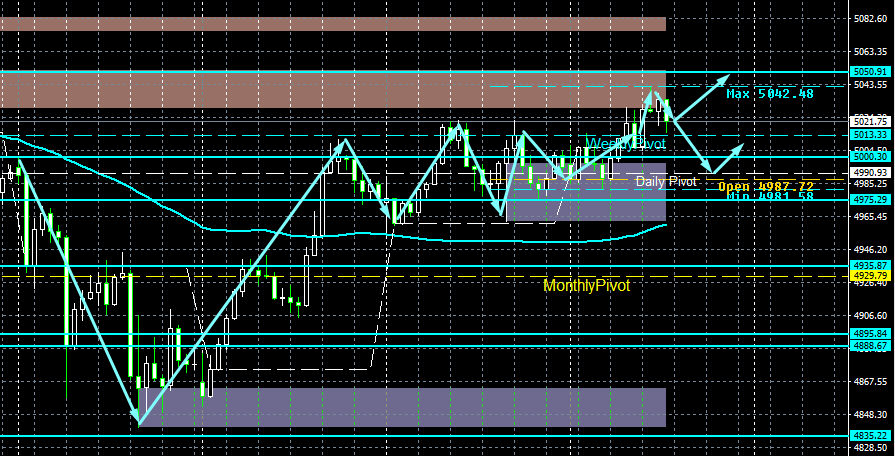895x456 pixels.
Task: Click the 5013.33 price tag
Action: (x=871, y=135)
